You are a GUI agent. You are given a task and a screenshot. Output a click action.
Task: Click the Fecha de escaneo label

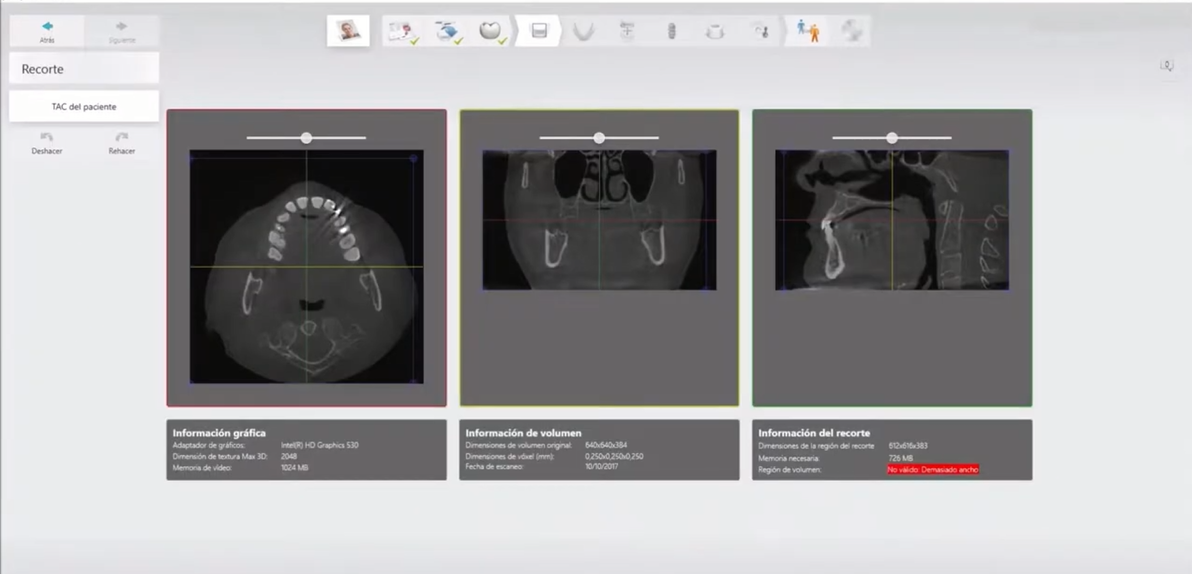(x=496, y=467)
